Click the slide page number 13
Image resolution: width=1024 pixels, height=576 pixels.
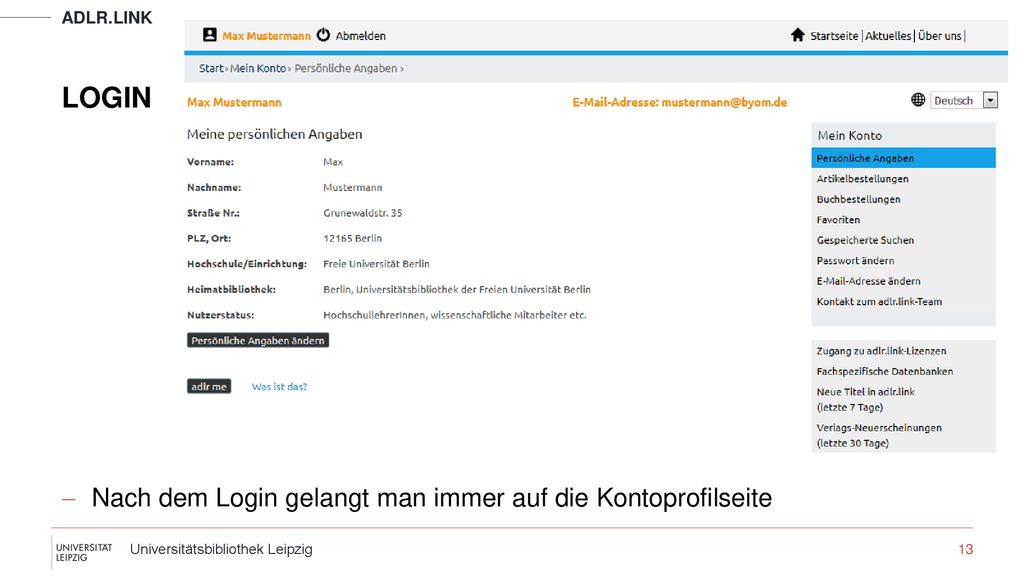965,549
